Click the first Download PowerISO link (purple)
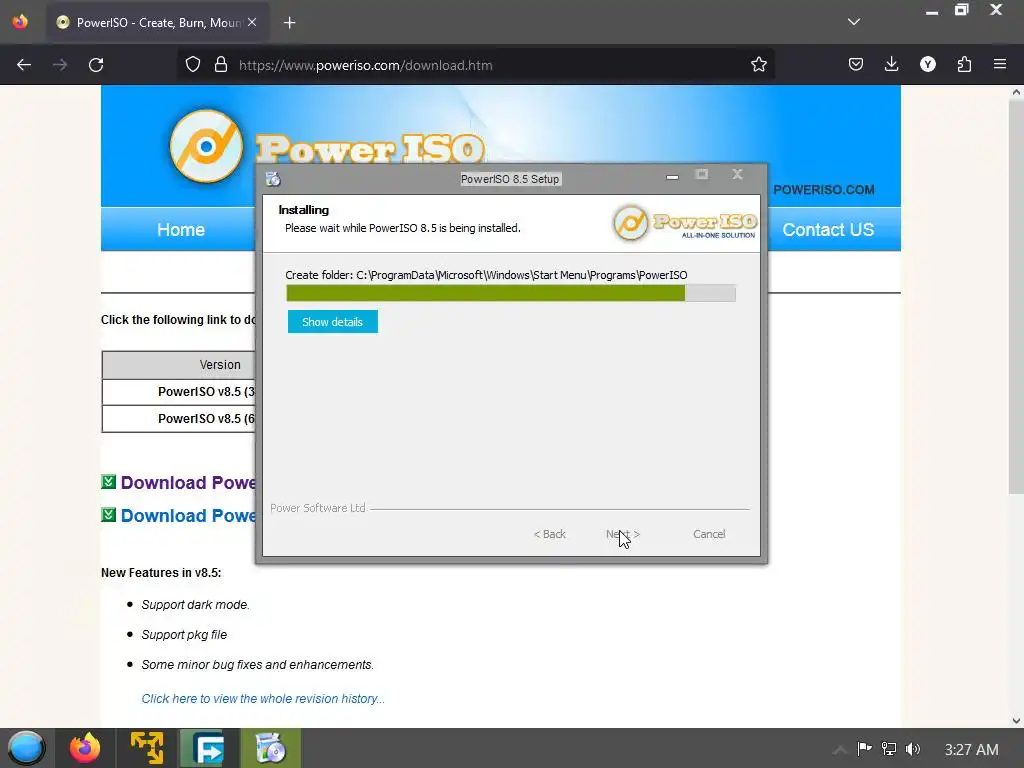 point(188,483)
